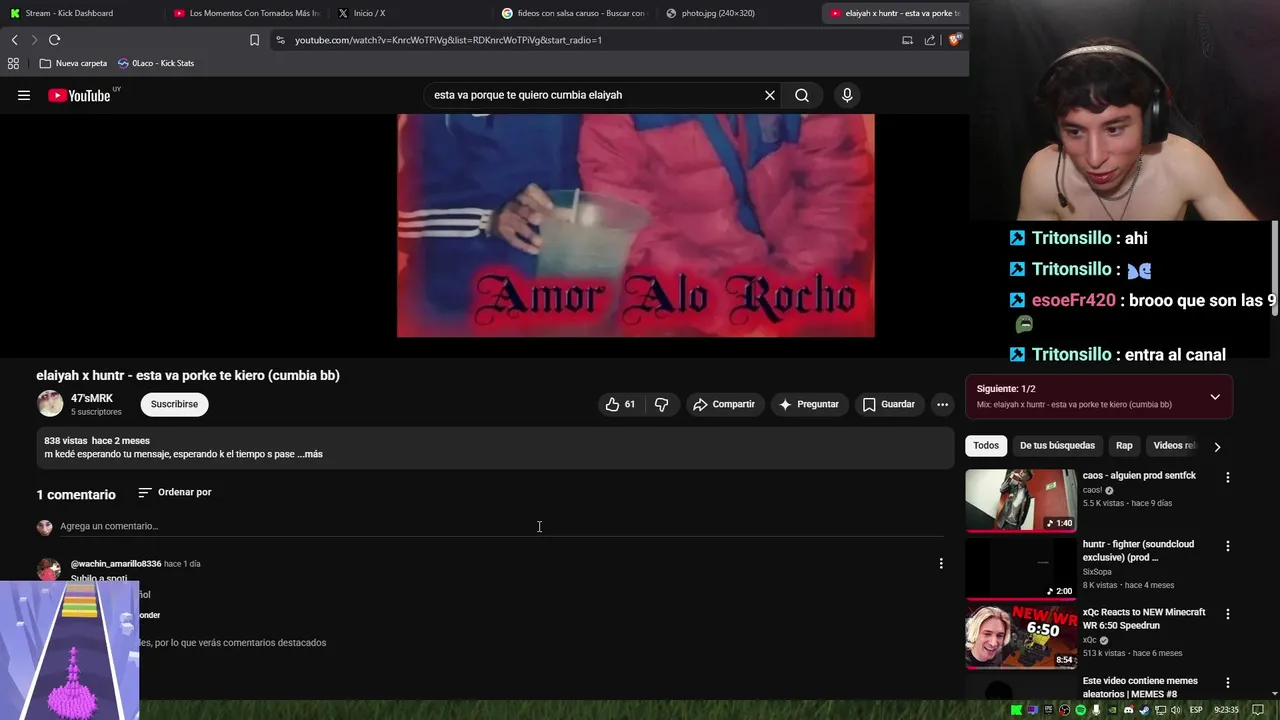Open @wachin_amarillo8336 profile link
1280x720 pixels.
tap(116, 564)
